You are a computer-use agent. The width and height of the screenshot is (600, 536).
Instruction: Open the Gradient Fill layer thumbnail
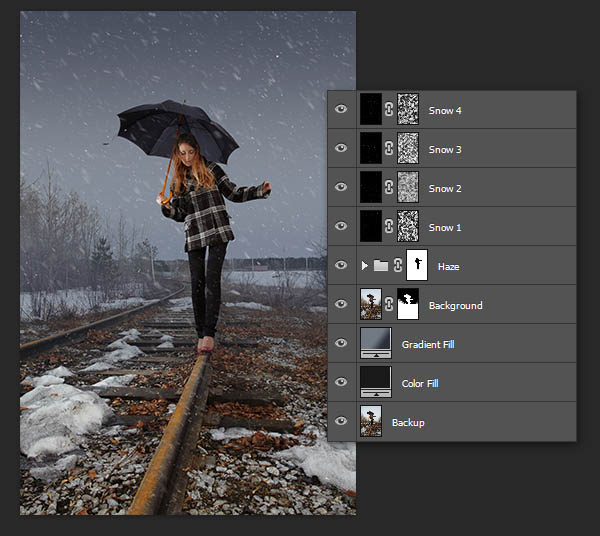tap(376, 343)
